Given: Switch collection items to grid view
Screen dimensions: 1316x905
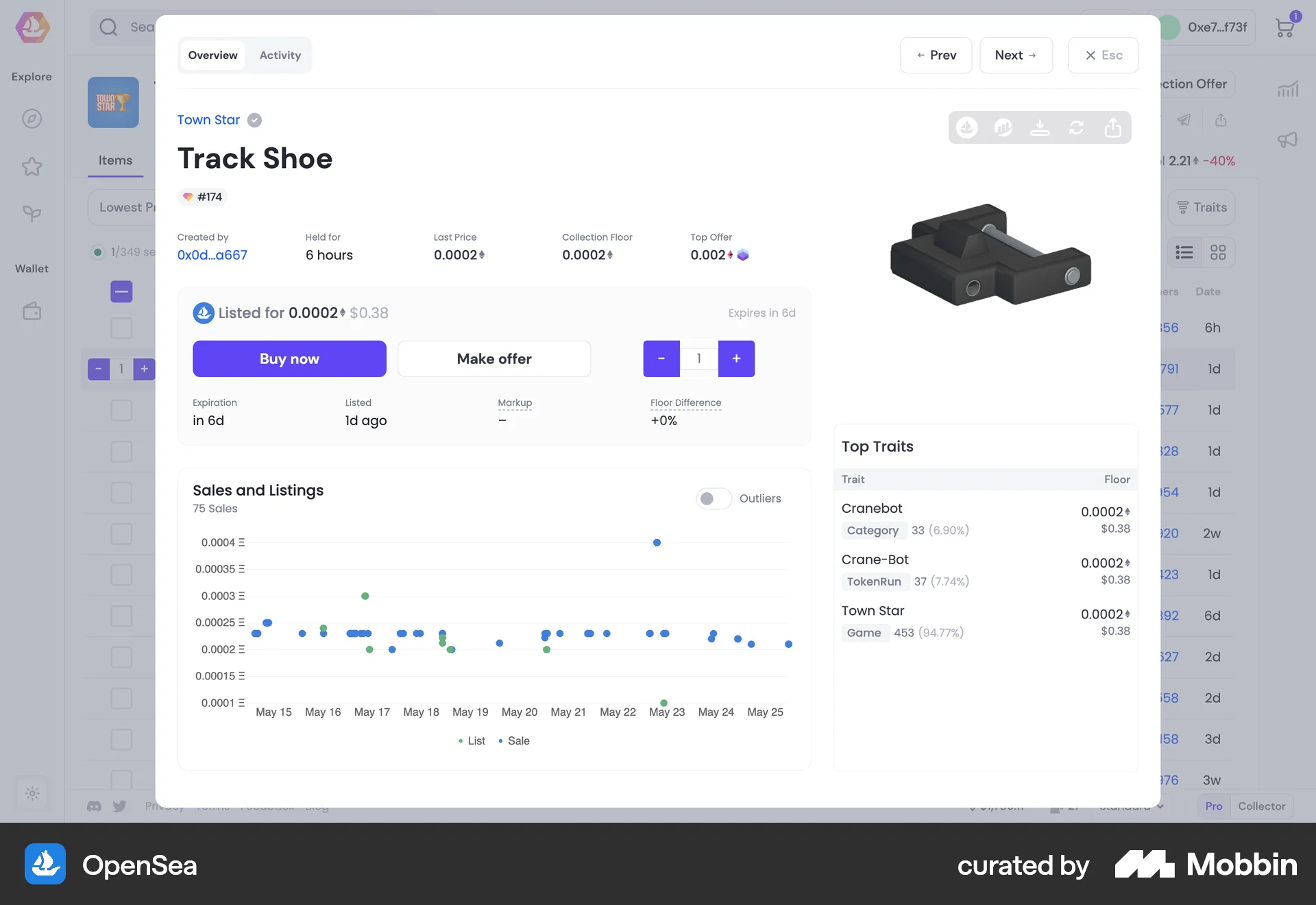Looking at the screenshot, I should (x=1218, y=252).
